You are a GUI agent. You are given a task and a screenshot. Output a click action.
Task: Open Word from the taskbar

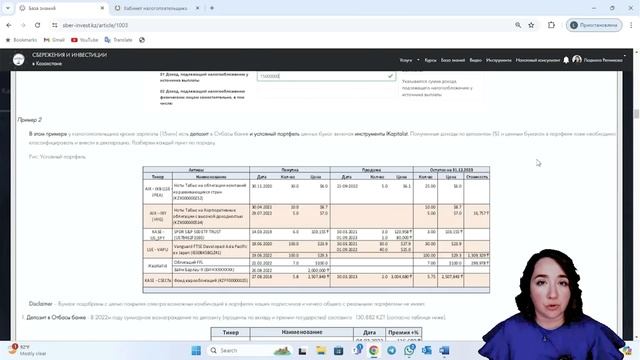pos(444,351)
